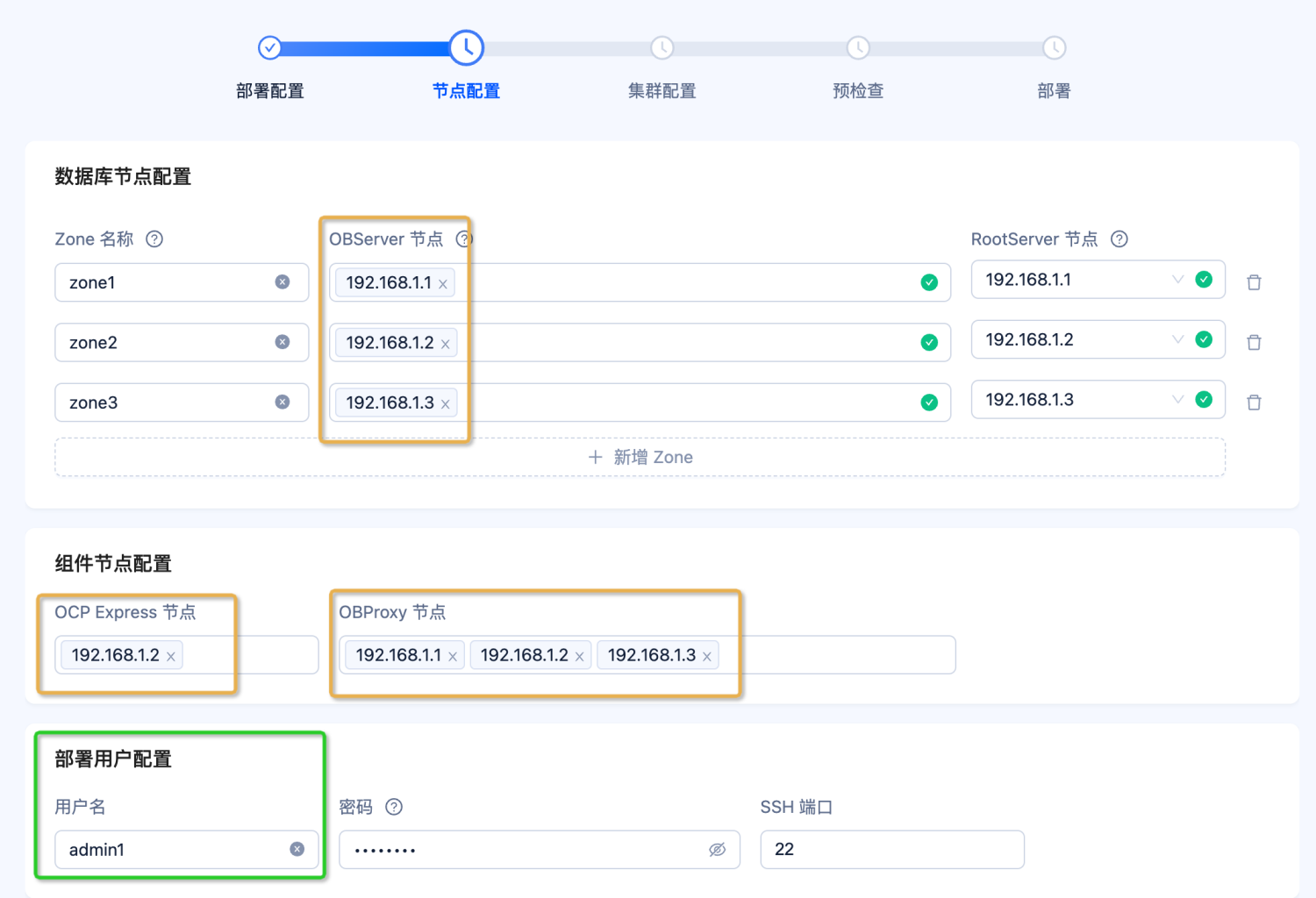Click the 节点配置 step clock icon
The width and height of the screenshot is (1316, 898).
coord(466,47)
